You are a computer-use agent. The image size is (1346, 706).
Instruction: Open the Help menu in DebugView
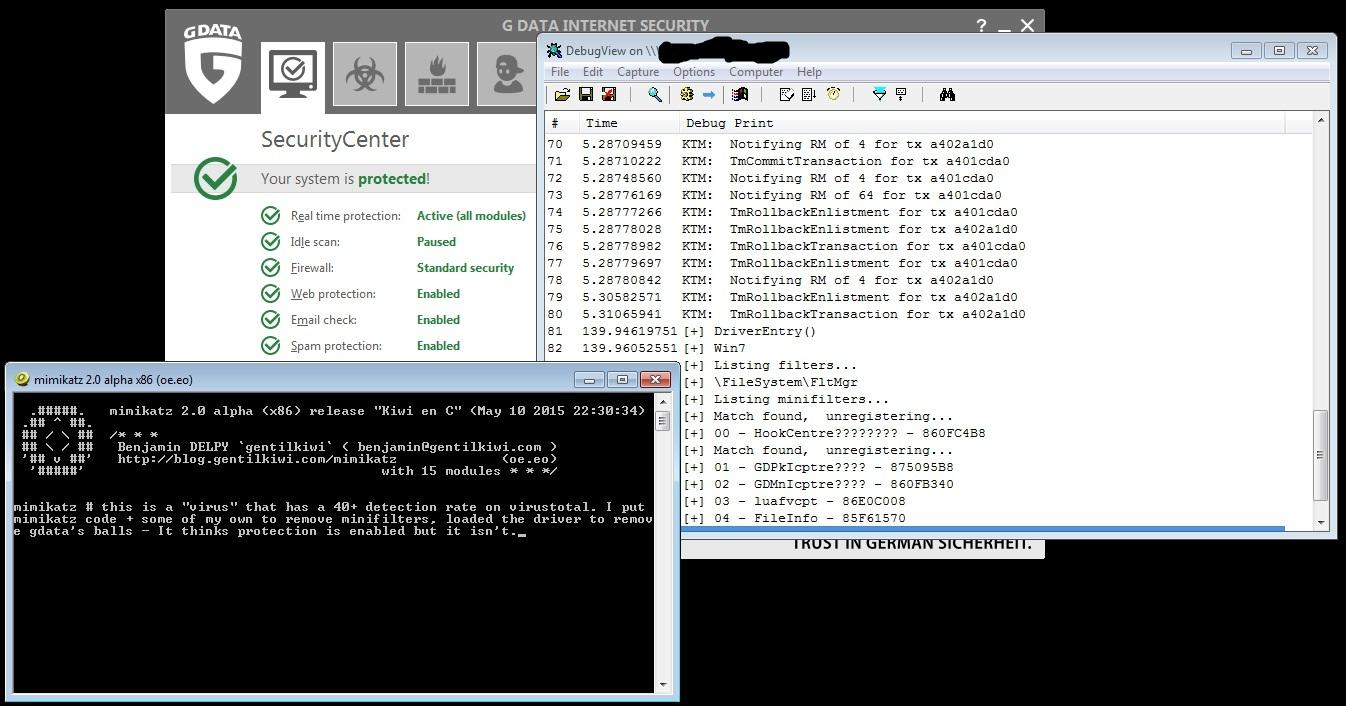809,72
